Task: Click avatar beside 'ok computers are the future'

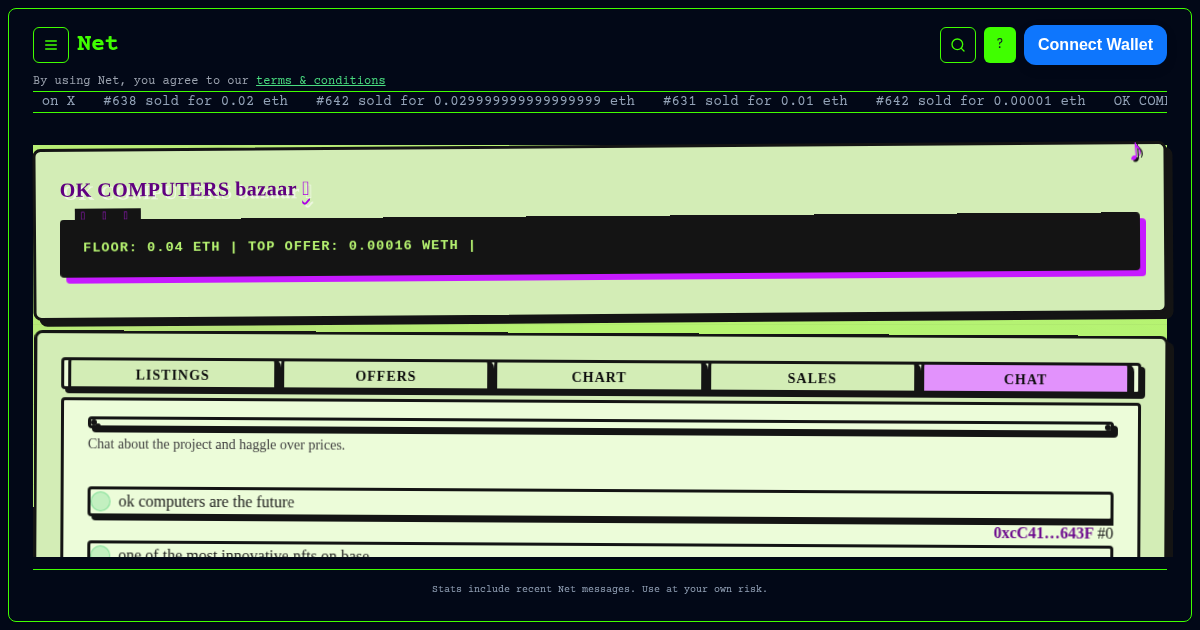Action: [x=101, y=502]
